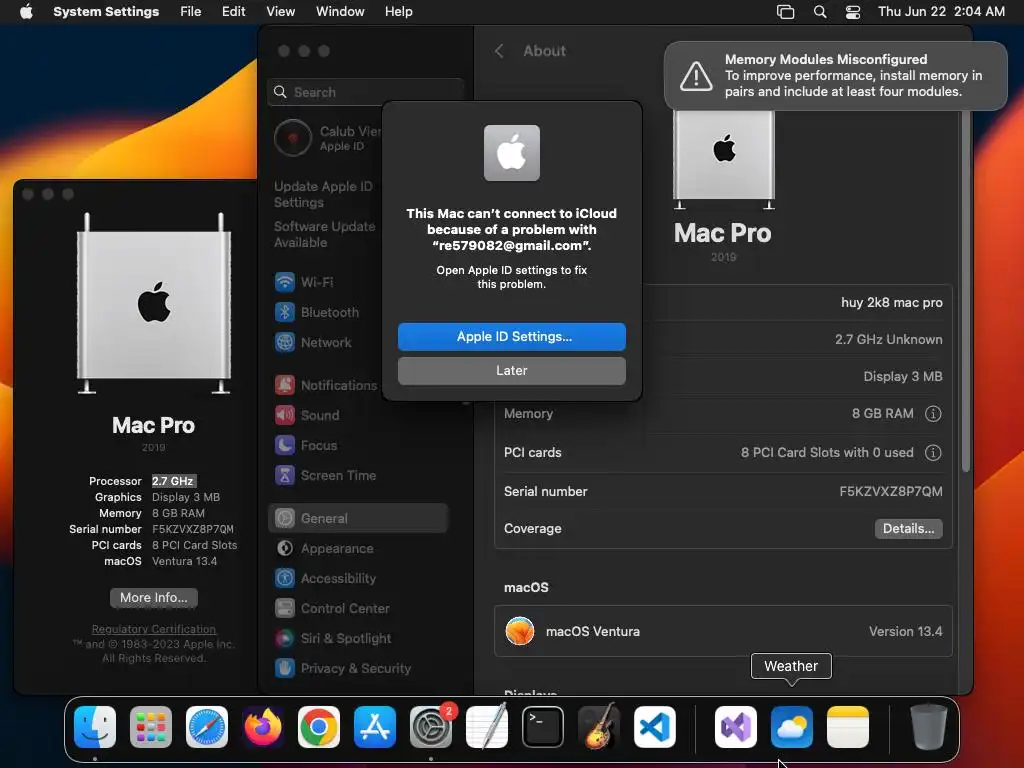The width and height of the screenshot is (1024, 768).
Task: Click System Settings icon in Dock
Action: (x=430, y=727)
